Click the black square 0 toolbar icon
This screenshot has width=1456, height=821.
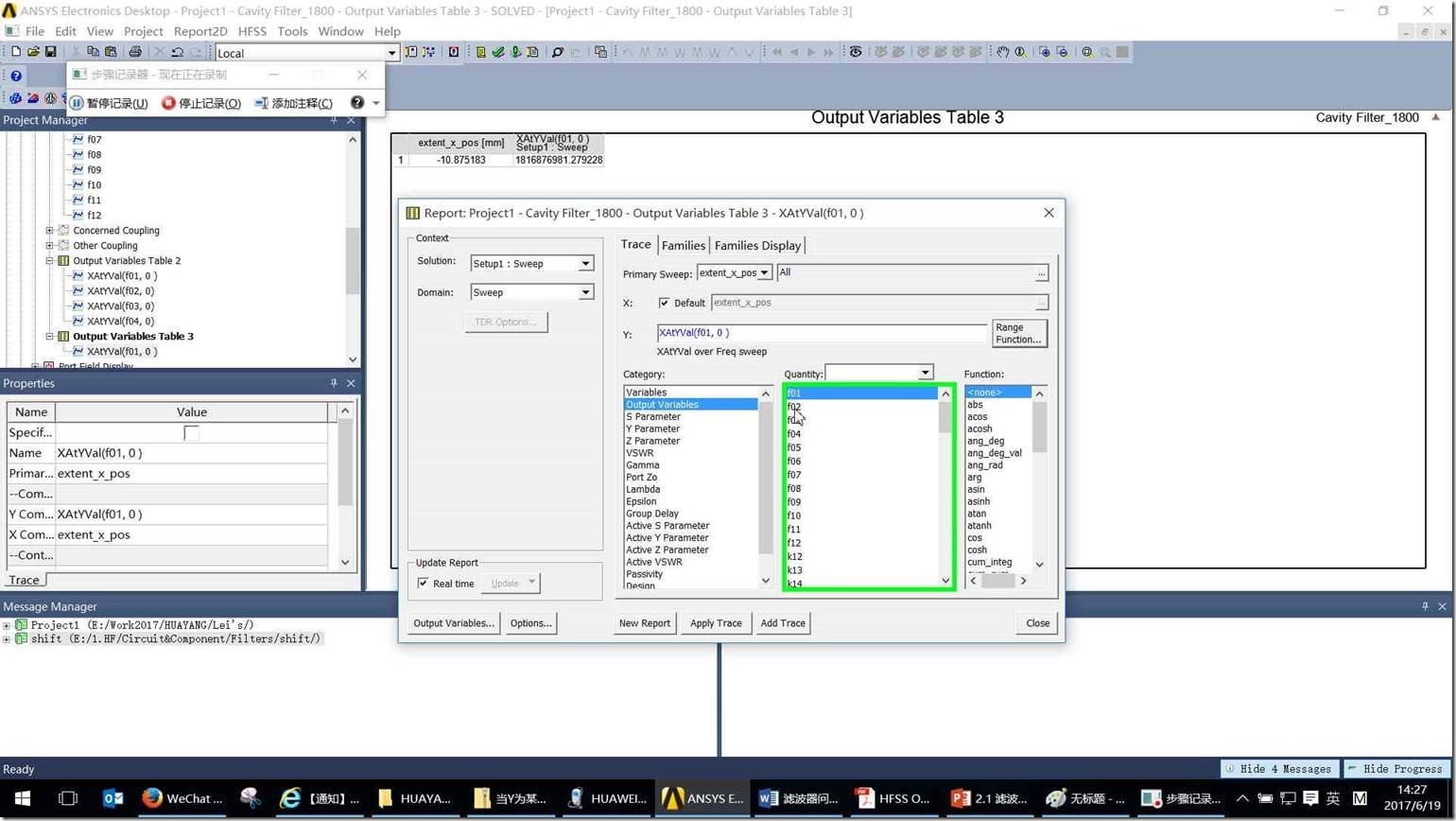454,52
